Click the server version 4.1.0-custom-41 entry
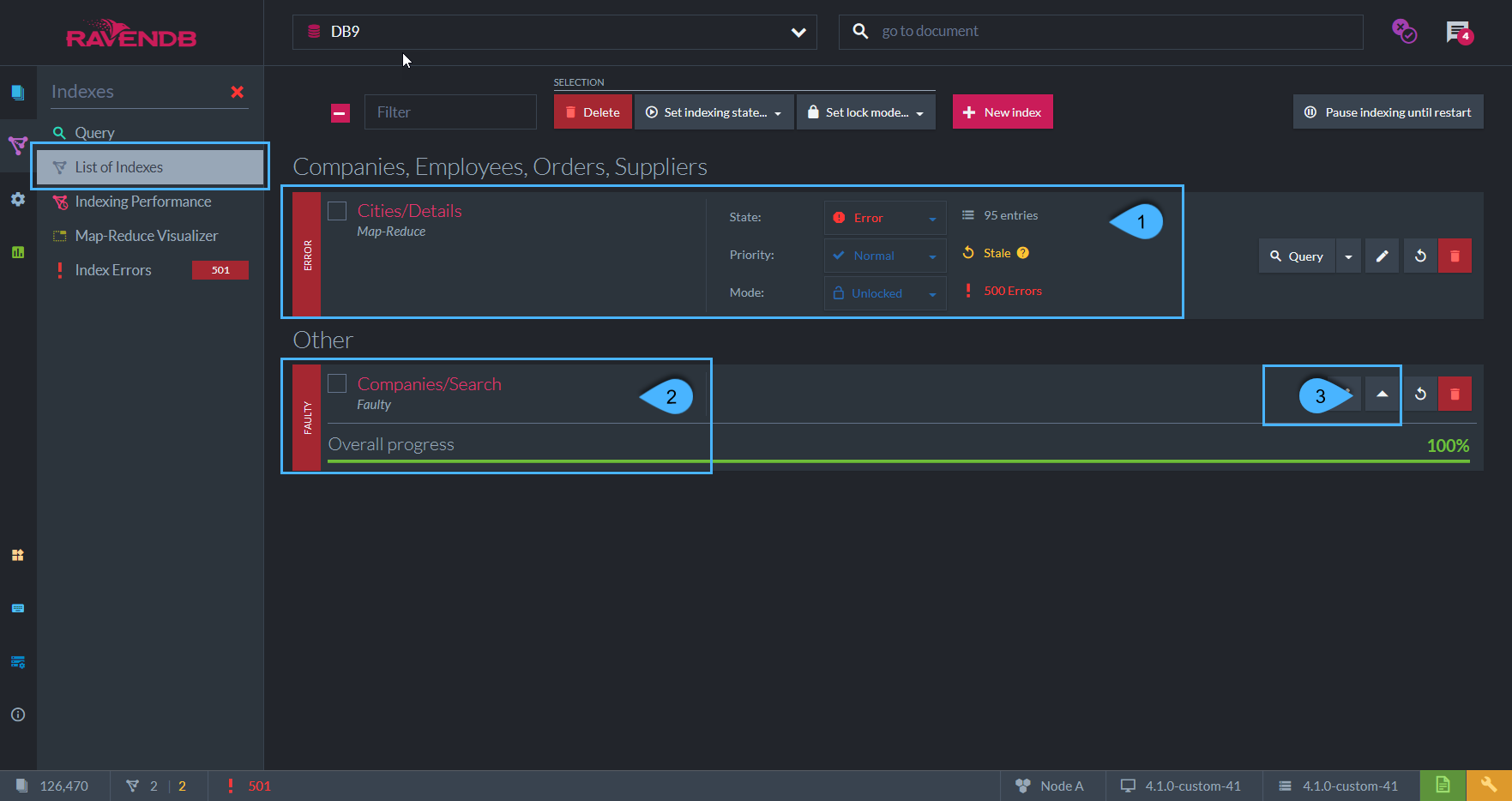This screenshot has height=801, width=1512. click(1338, 786)
